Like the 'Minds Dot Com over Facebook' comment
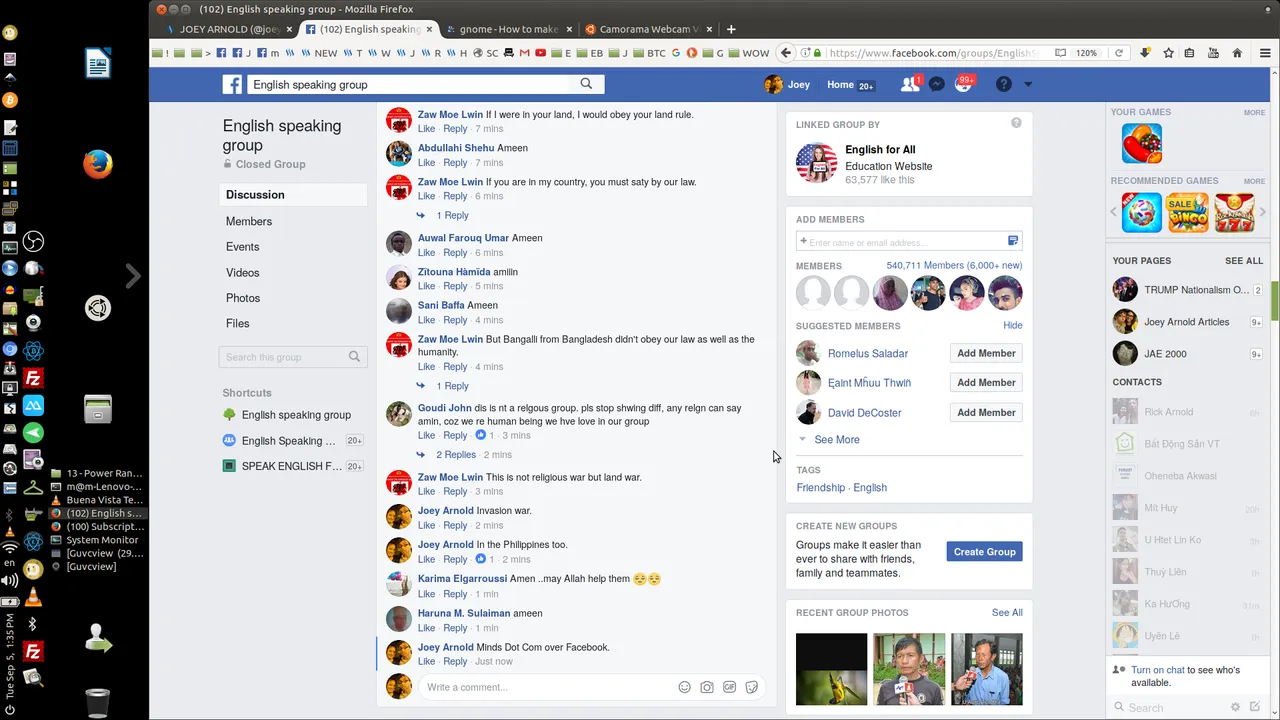Viewport: 1280px width, 720px height. 426,661
